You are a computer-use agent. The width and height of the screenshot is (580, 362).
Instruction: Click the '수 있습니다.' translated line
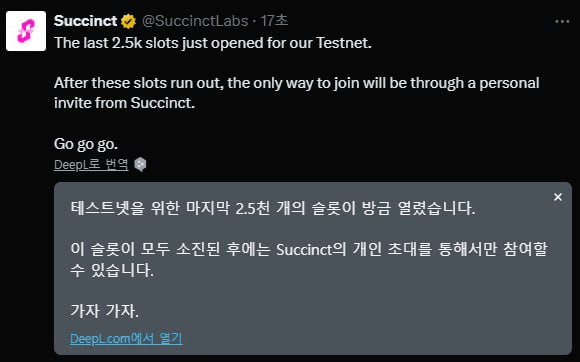click(x=112, y=270)
